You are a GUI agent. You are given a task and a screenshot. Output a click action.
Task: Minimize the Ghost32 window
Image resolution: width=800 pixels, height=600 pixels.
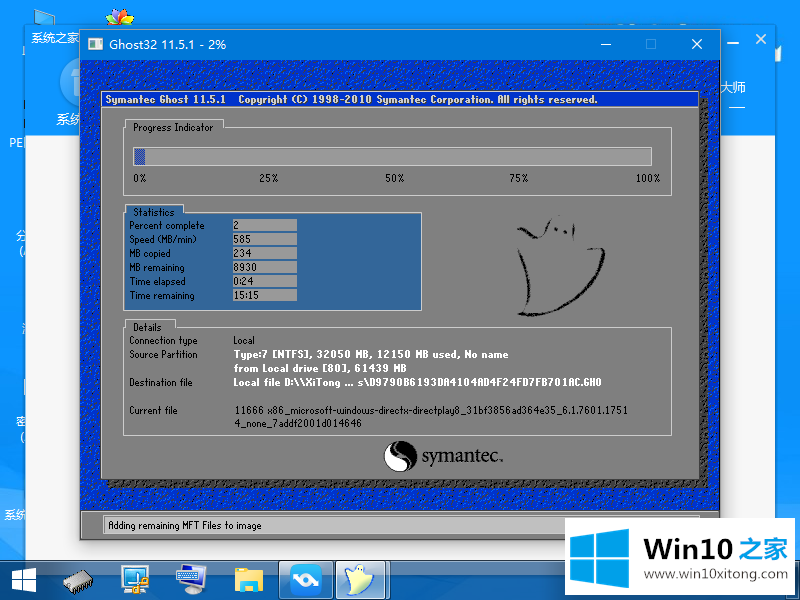coord(606,44)
